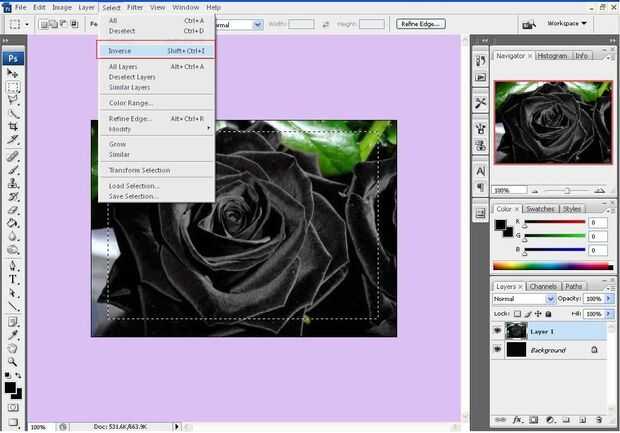Screen dimensions: 620x433
Task: Delete layer with trash icon
Action: (x=599, y=420)
